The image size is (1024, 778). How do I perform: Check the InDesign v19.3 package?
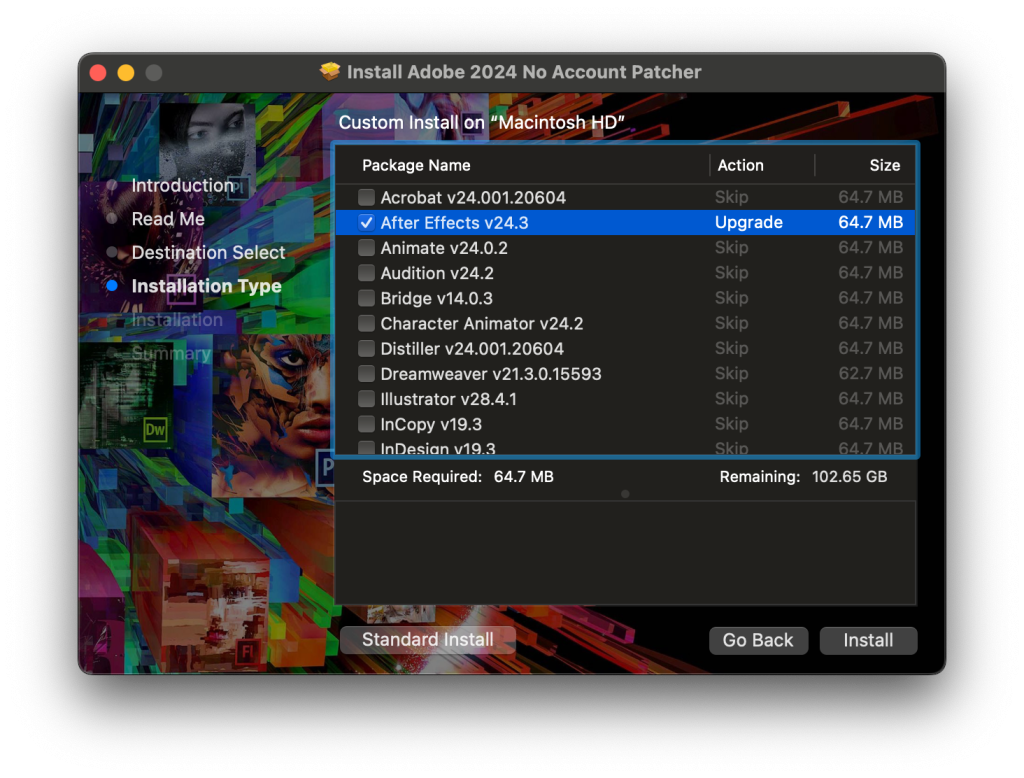[x=366, y=448]
